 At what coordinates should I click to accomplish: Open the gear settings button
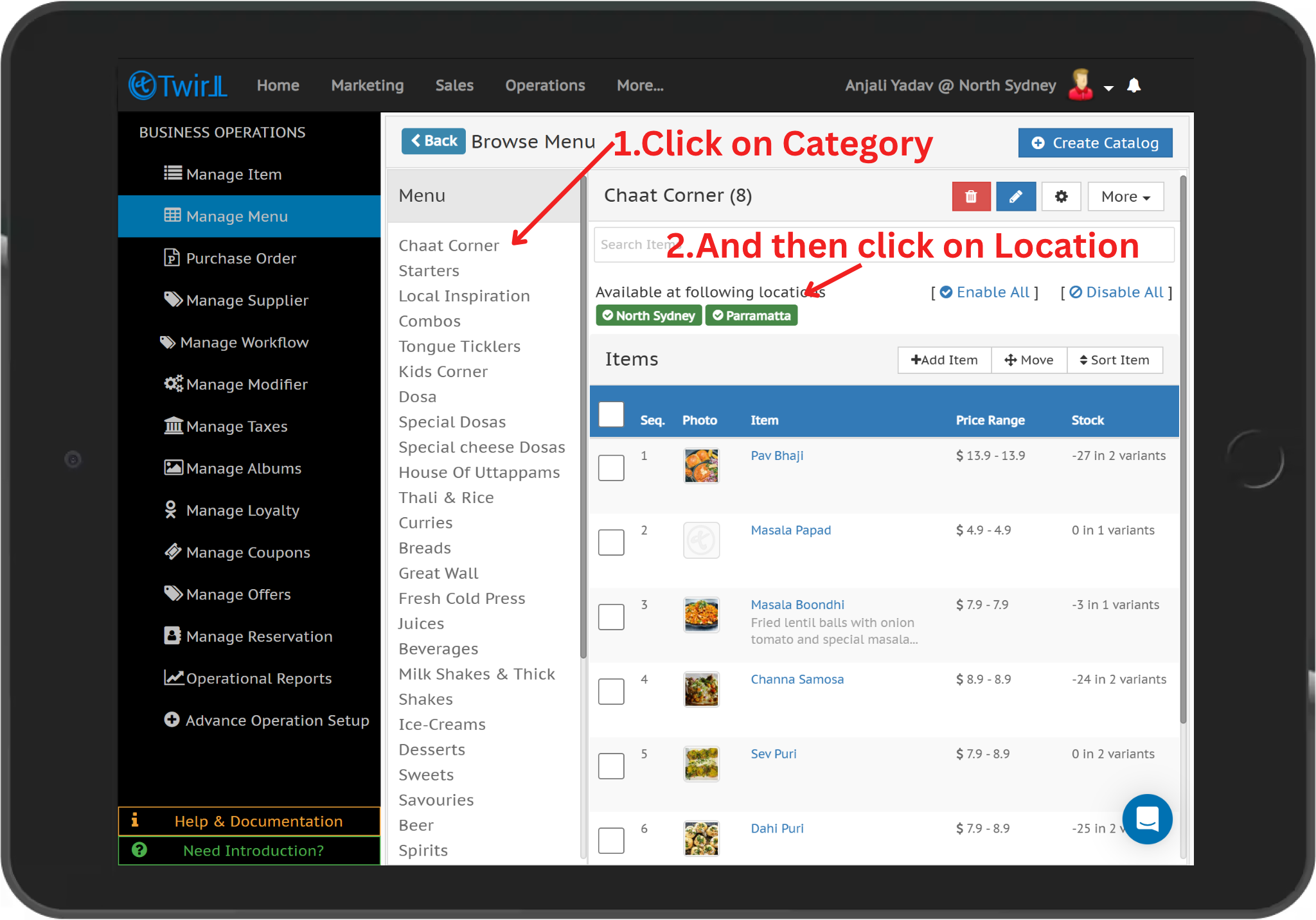pyautogui.click(x=1061, y=197)
